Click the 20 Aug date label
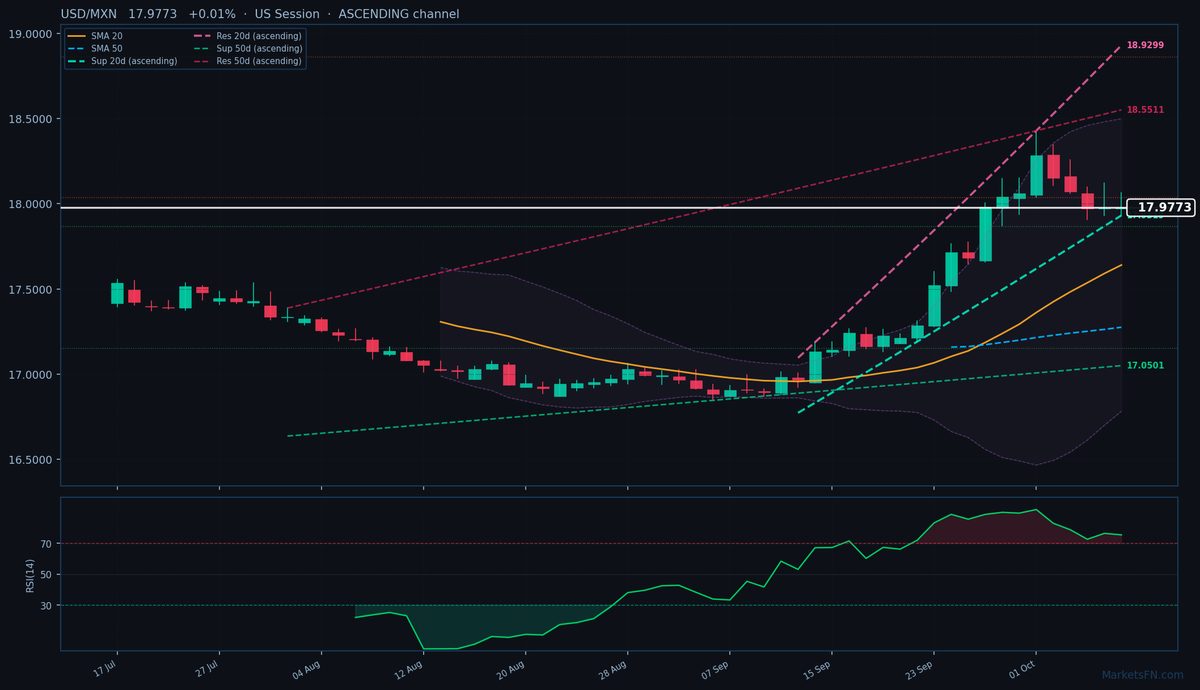Image resolution: width=1200 pixels, height=690 pixels. click(x=513, y=667)
